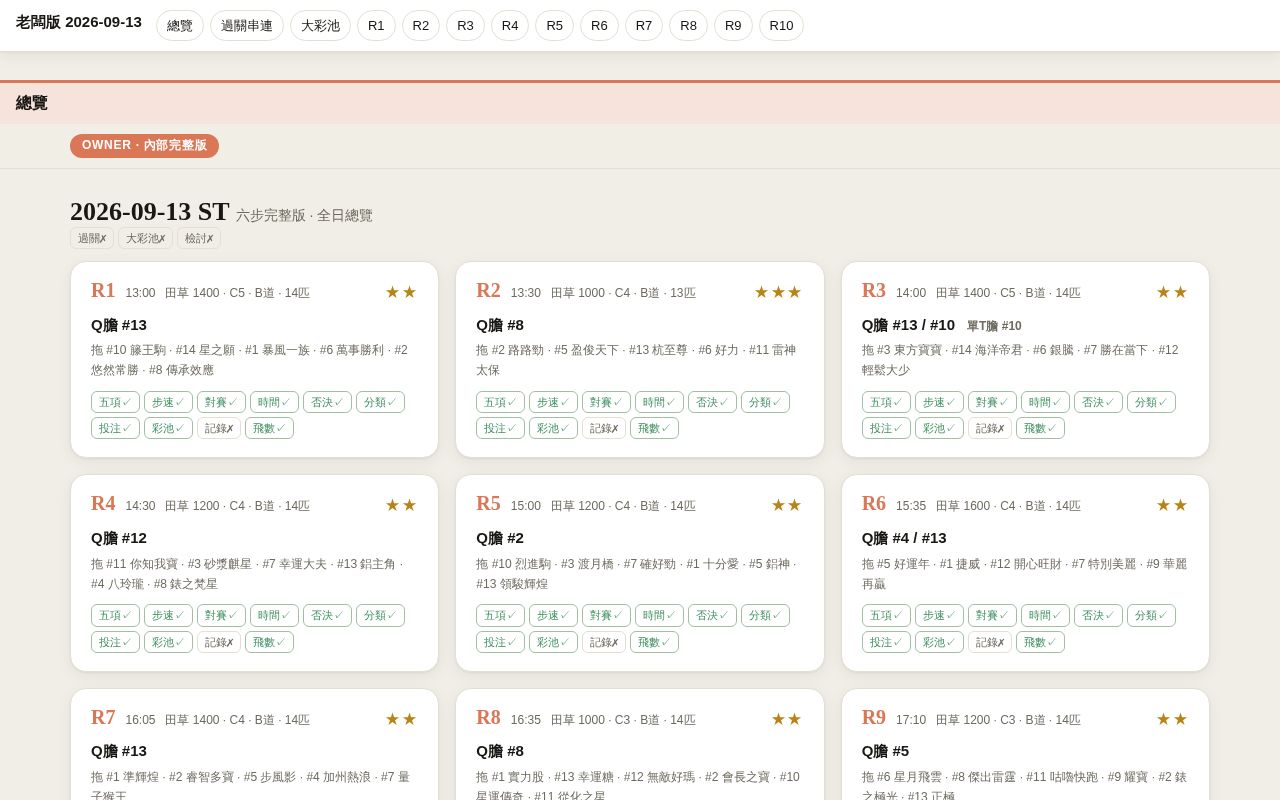
Task: Click the 投注 chip in the R4 card
Action: (x=115, y=642)
